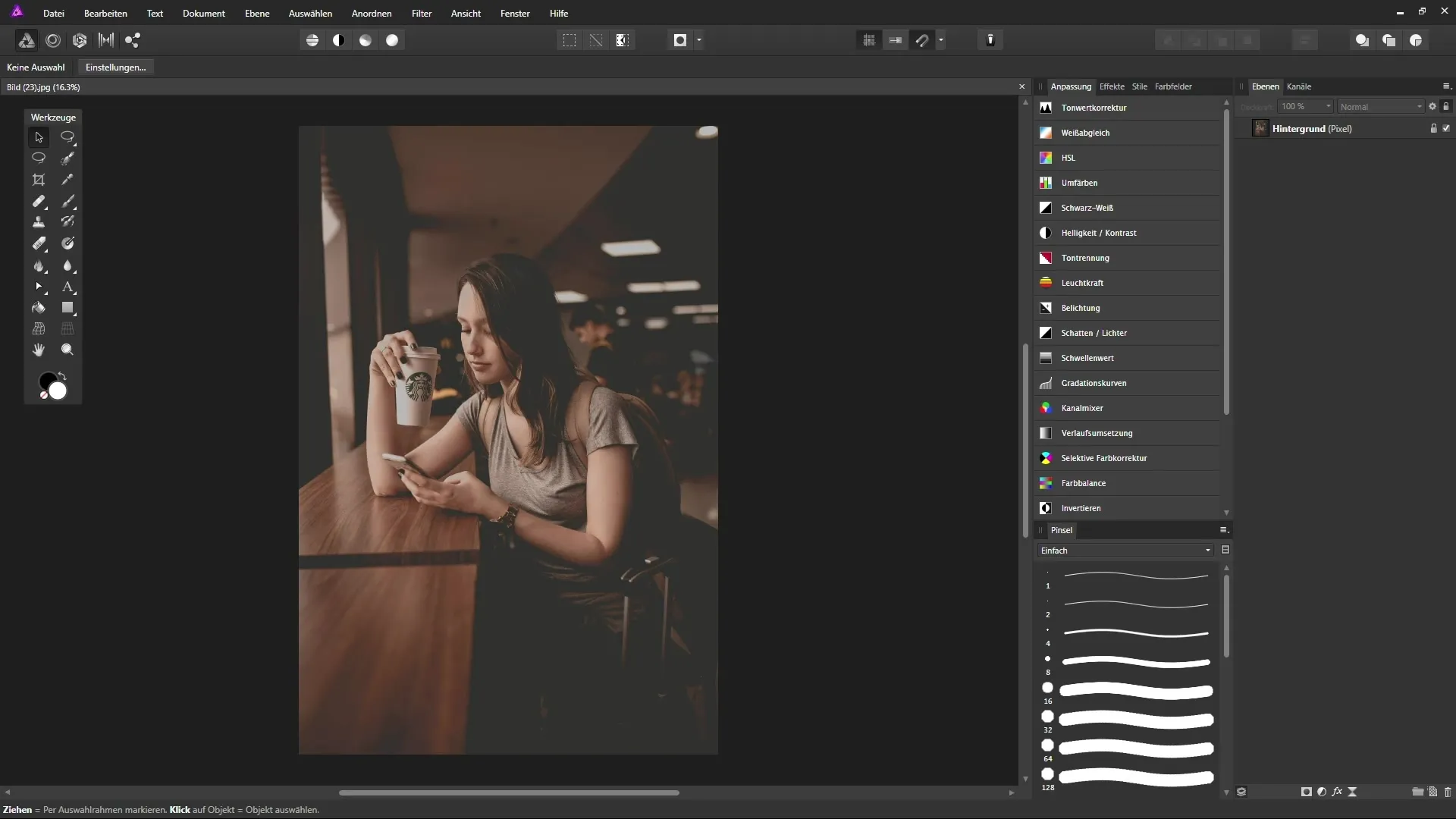Open the Einfach brush category dropdown
The width and height of the screenshot is (1456, 819).
click(x=1125, y=551)
